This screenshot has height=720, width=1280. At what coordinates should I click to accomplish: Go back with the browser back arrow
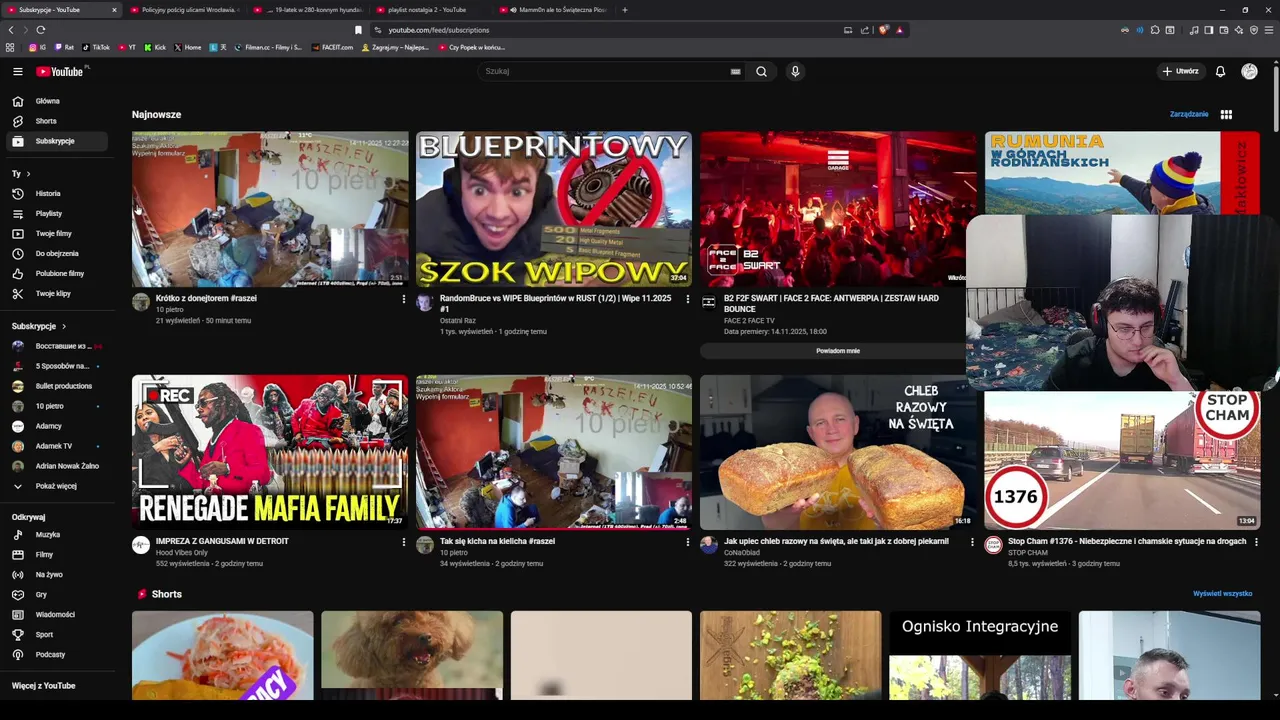(11, 30)
